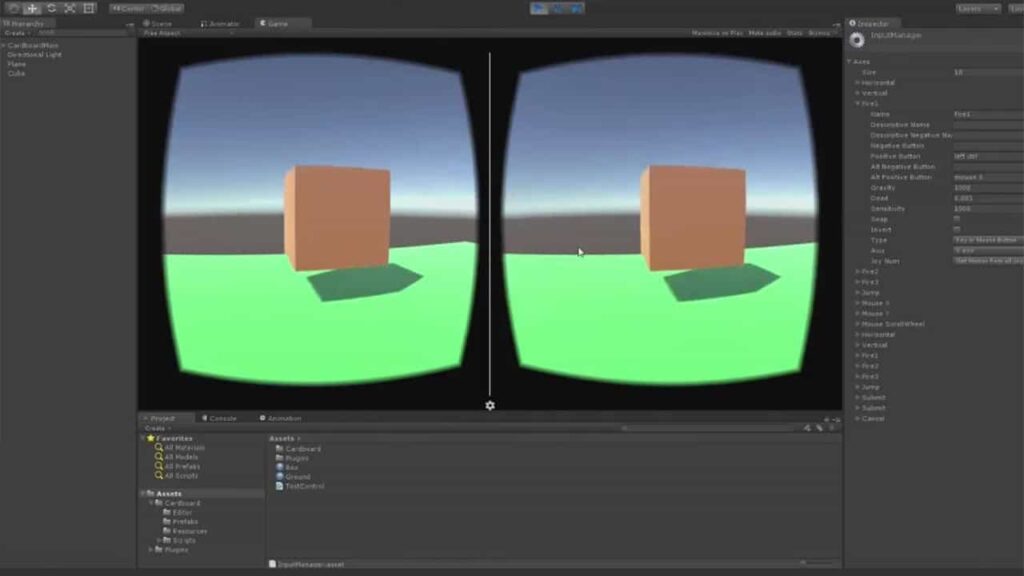
Task: Toggle Mute audio in Game view
Action: 765,33
